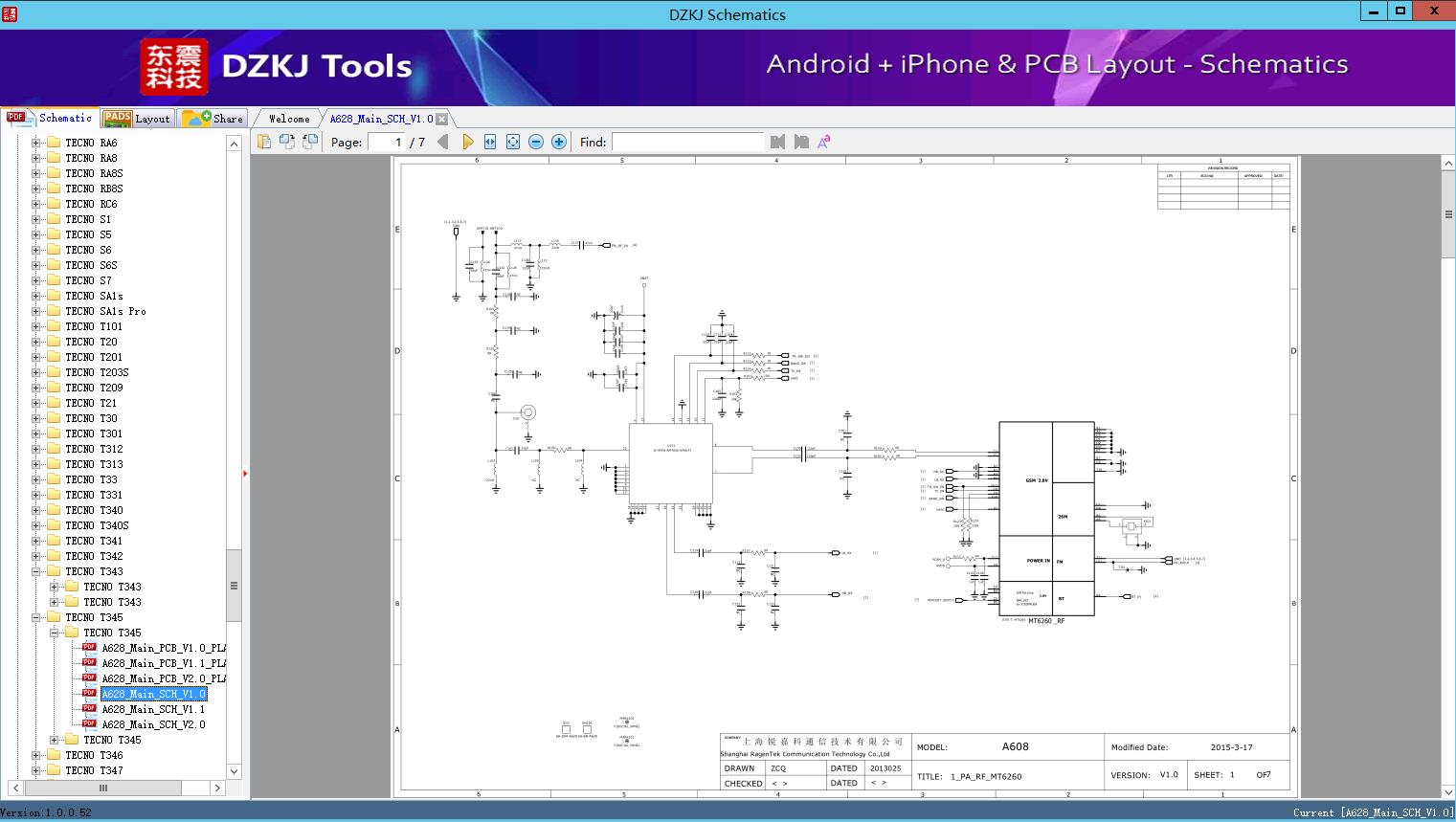Image resolution: width=1456 pixels, height=822 pixels.
Task: Open the Share tab
Action: [x=213, y=118]
